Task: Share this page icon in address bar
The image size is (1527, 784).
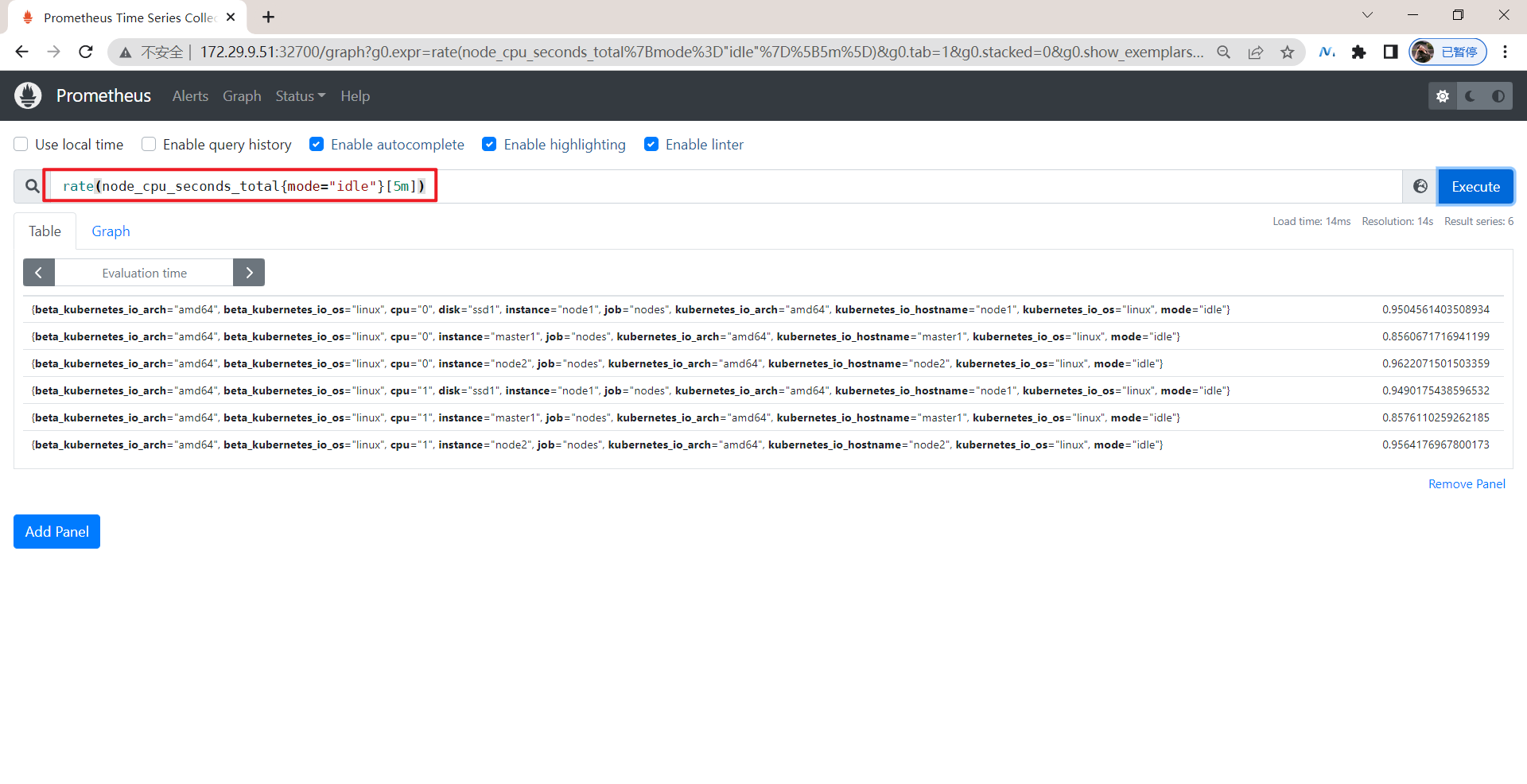Action: pyautogui.click(x=1256, y=52)
